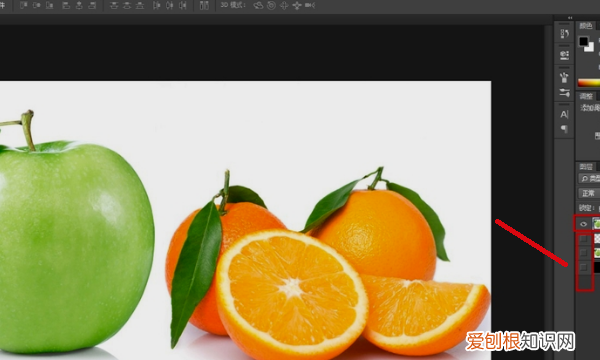Viewport: 600px width, 360px height.
Task: Select the 3D Slide mode icon
Action: [x=297, y=5]
